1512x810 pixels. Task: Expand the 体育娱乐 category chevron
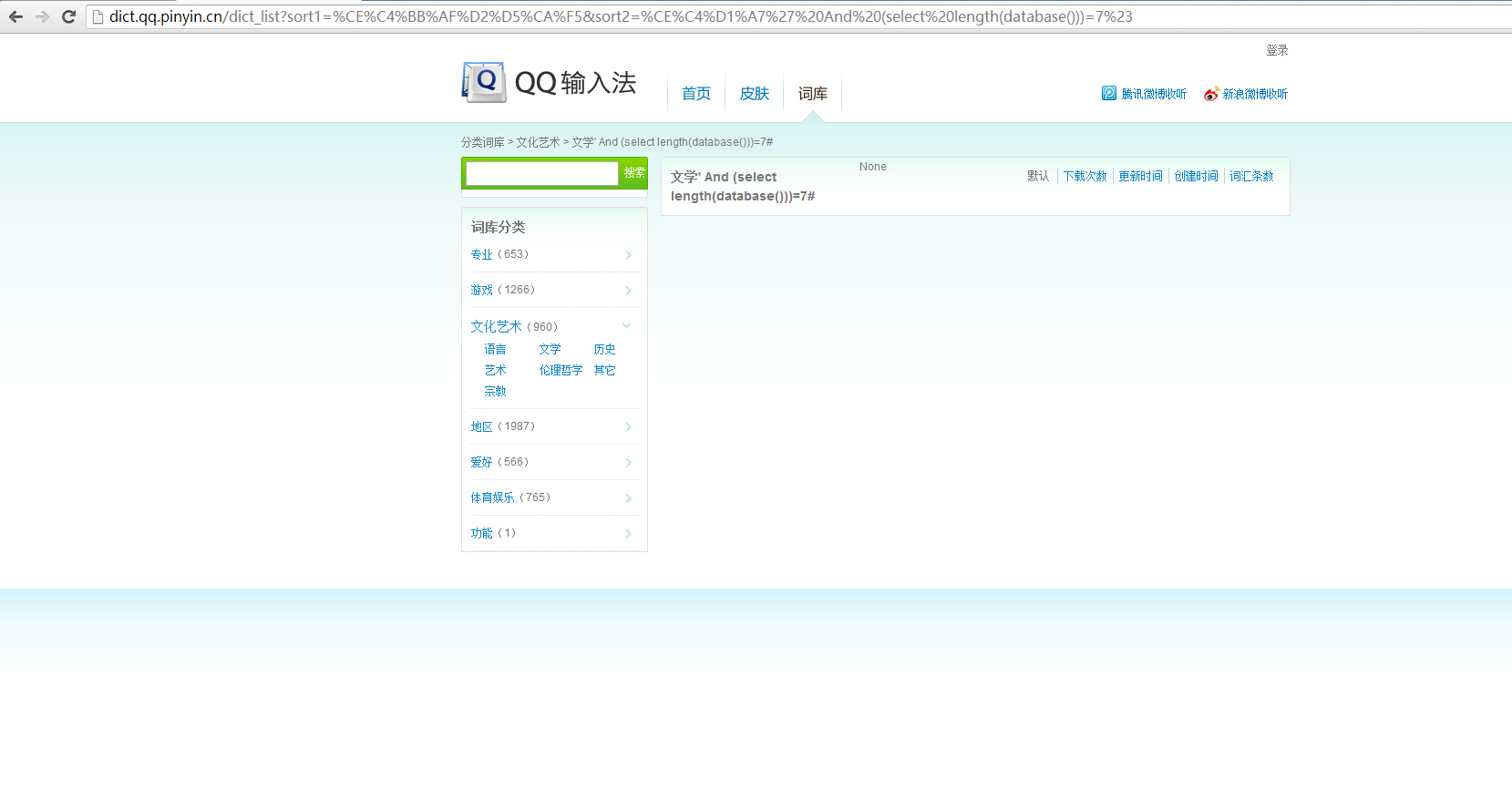(x=628, y=498)
